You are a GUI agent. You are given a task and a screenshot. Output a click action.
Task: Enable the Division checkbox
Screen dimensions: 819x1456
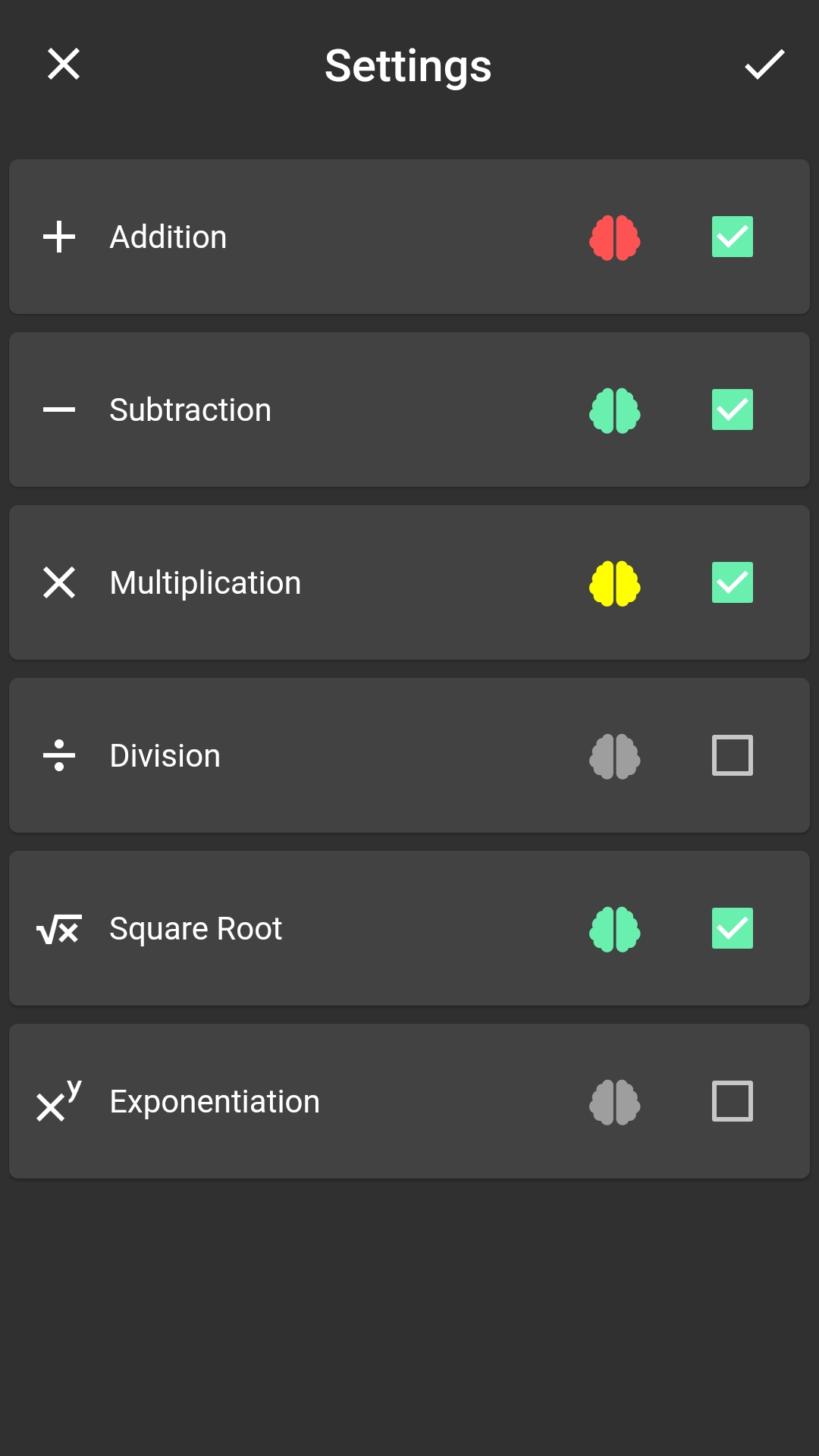pyautogui.click(x=733, y=755)
